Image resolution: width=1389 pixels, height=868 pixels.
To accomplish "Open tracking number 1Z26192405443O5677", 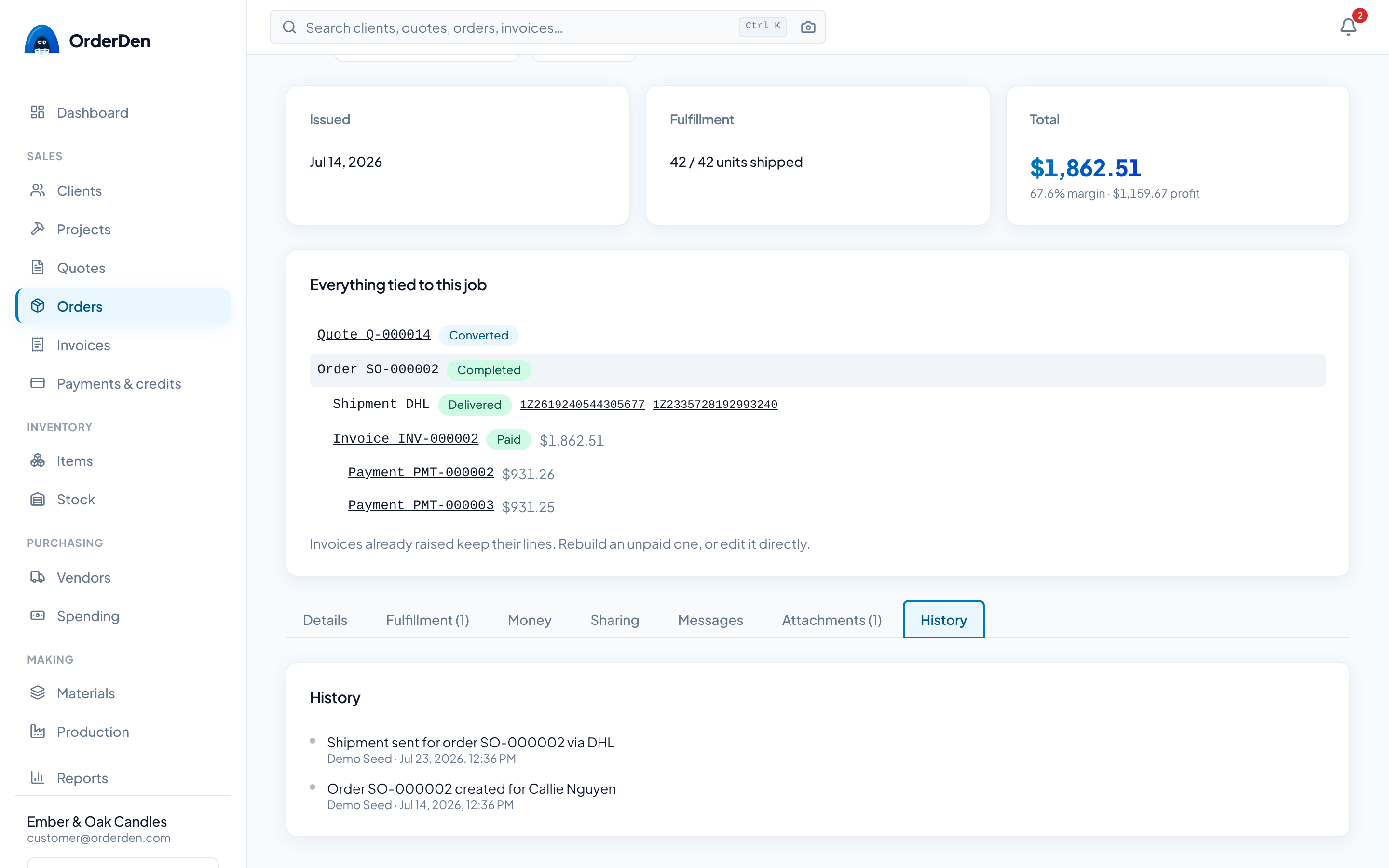I will (x=582, y=404).
